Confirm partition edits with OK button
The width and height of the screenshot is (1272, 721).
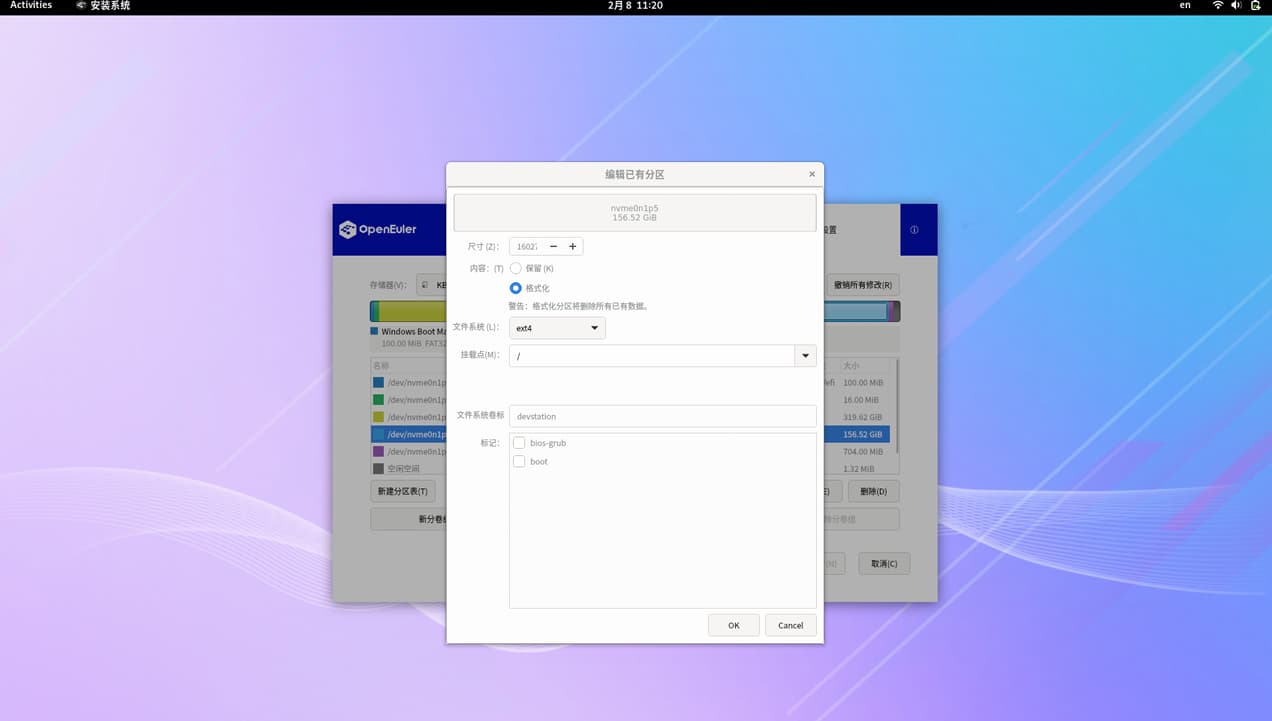pyautogui.click(x=733, y=625)
